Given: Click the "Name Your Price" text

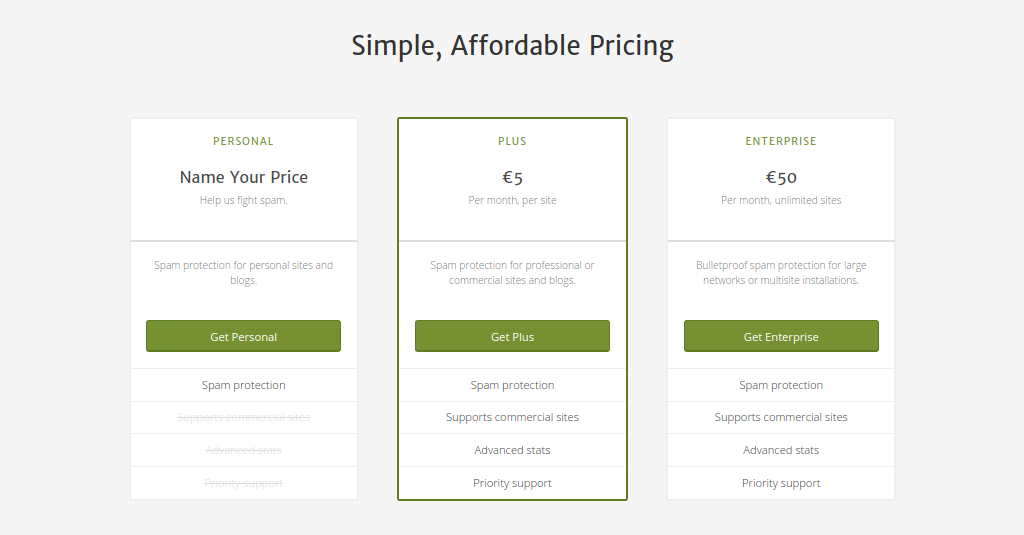Looking at the screenshot, I should tap(243, 177).
